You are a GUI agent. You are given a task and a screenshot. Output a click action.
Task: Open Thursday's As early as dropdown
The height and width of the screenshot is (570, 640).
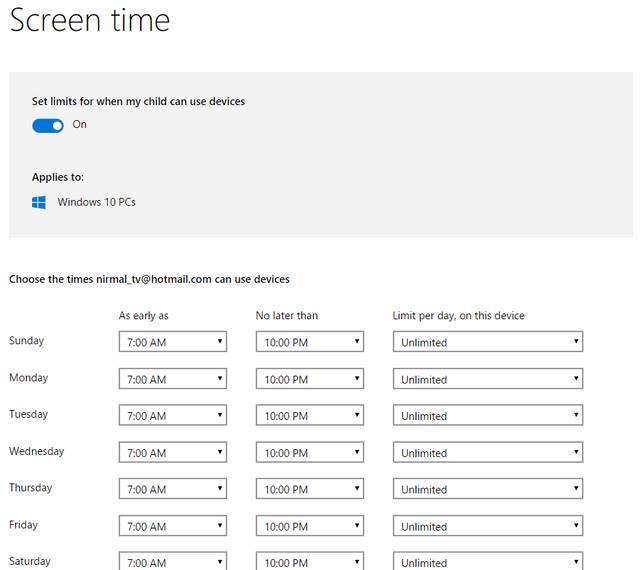[x=173, y=489]
